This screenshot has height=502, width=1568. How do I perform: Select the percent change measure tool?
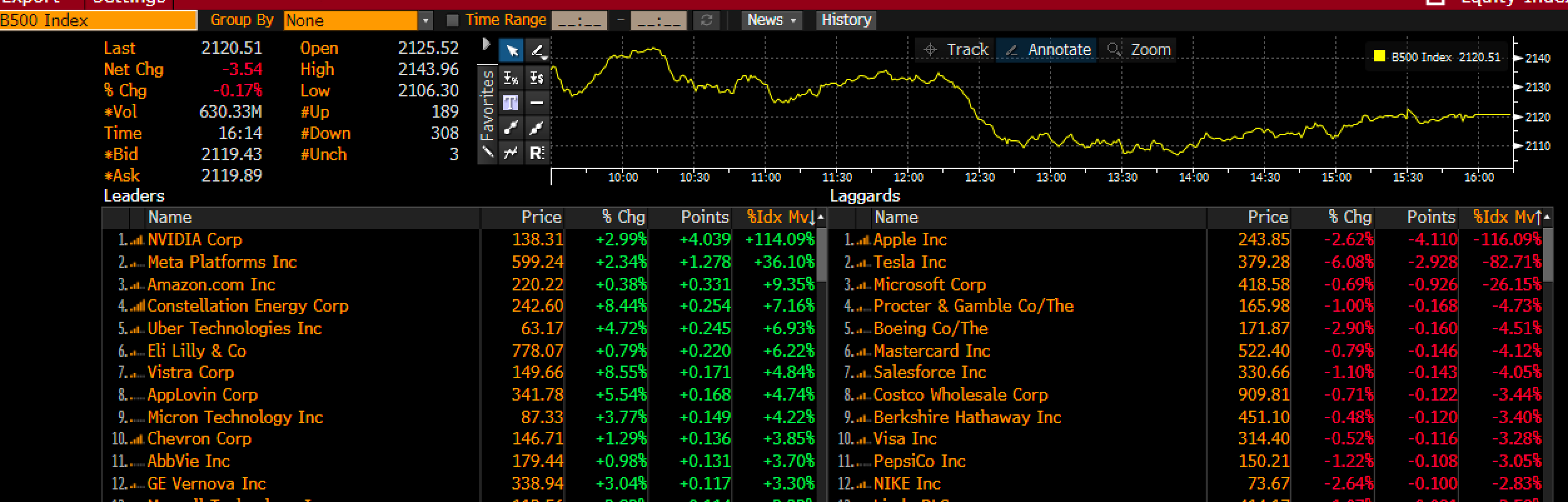511,78
